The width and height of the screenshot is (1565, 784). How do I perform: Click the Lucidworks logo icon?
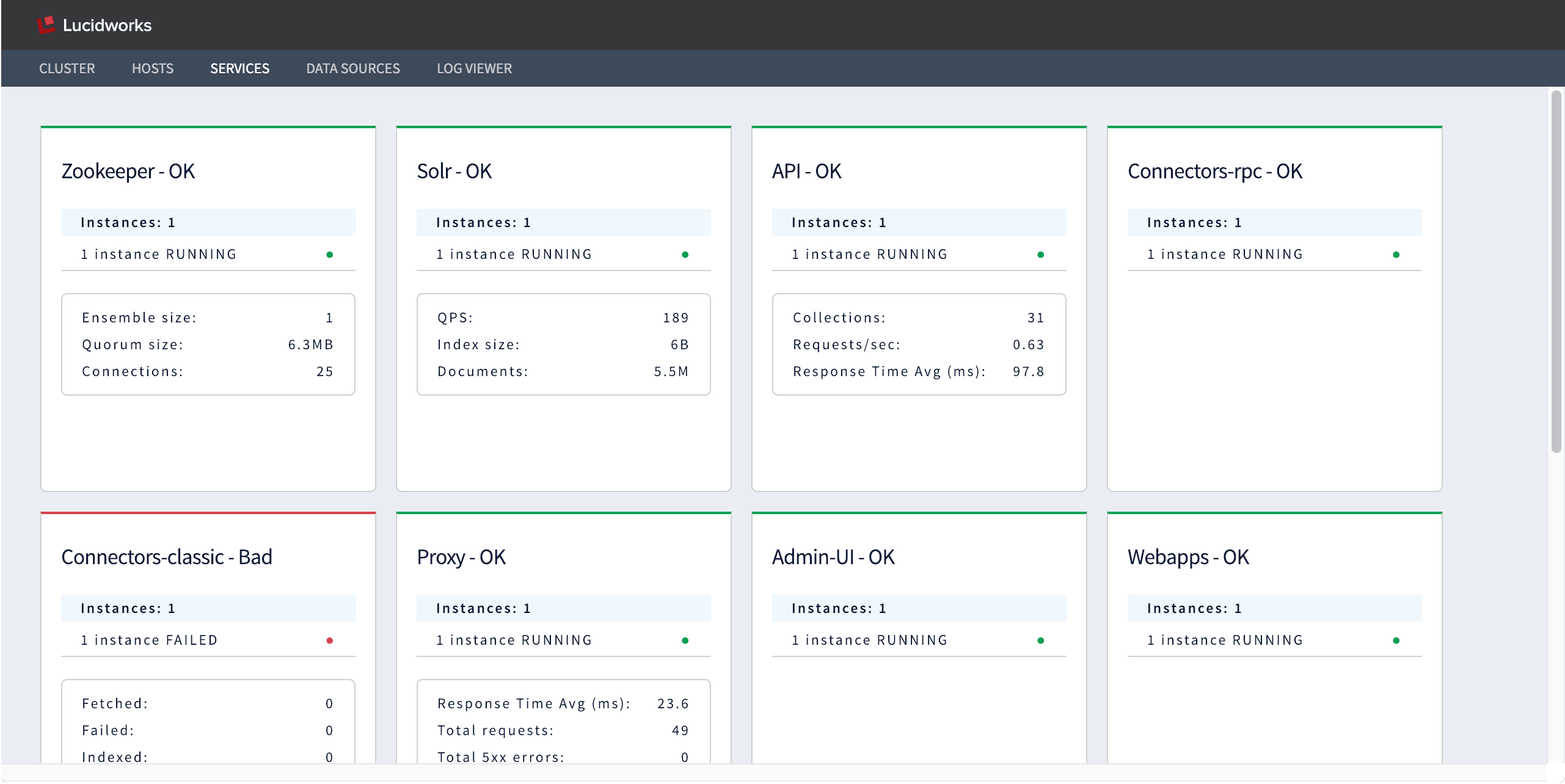pos(46,24)
